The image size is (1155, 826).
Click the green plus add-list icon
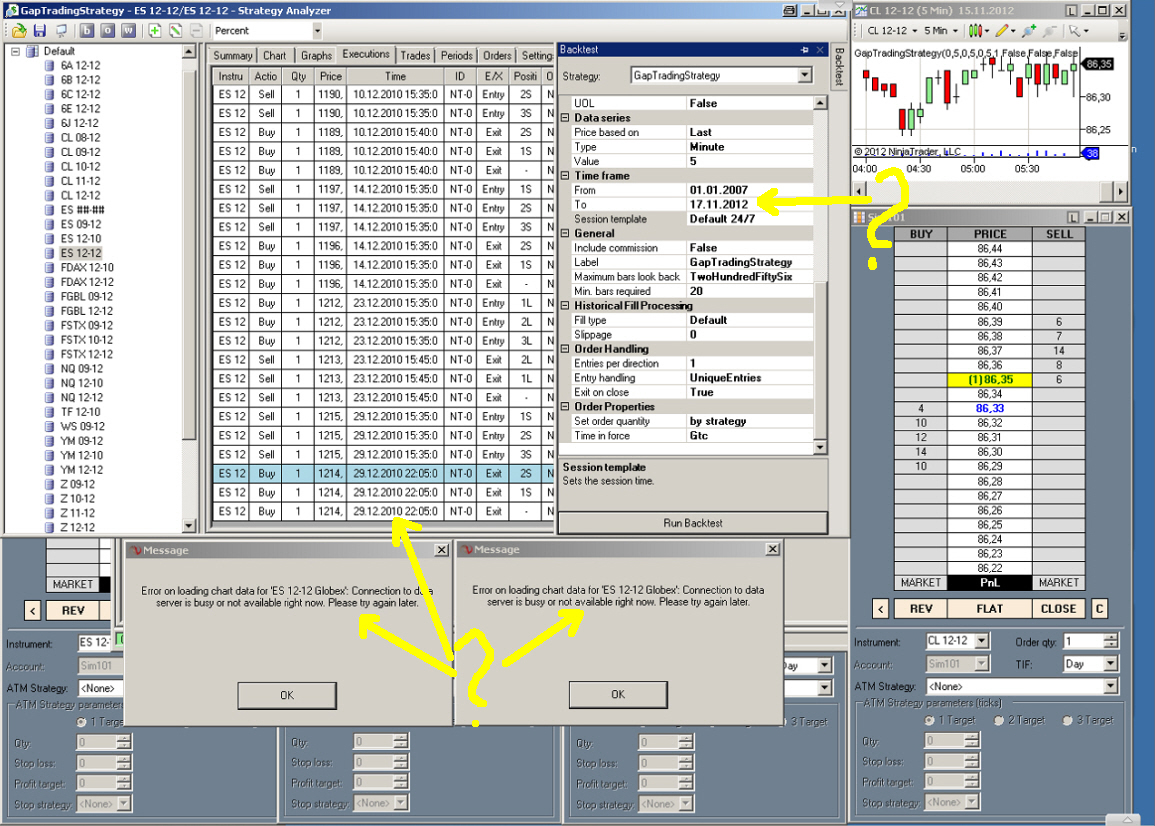point(155,31)
